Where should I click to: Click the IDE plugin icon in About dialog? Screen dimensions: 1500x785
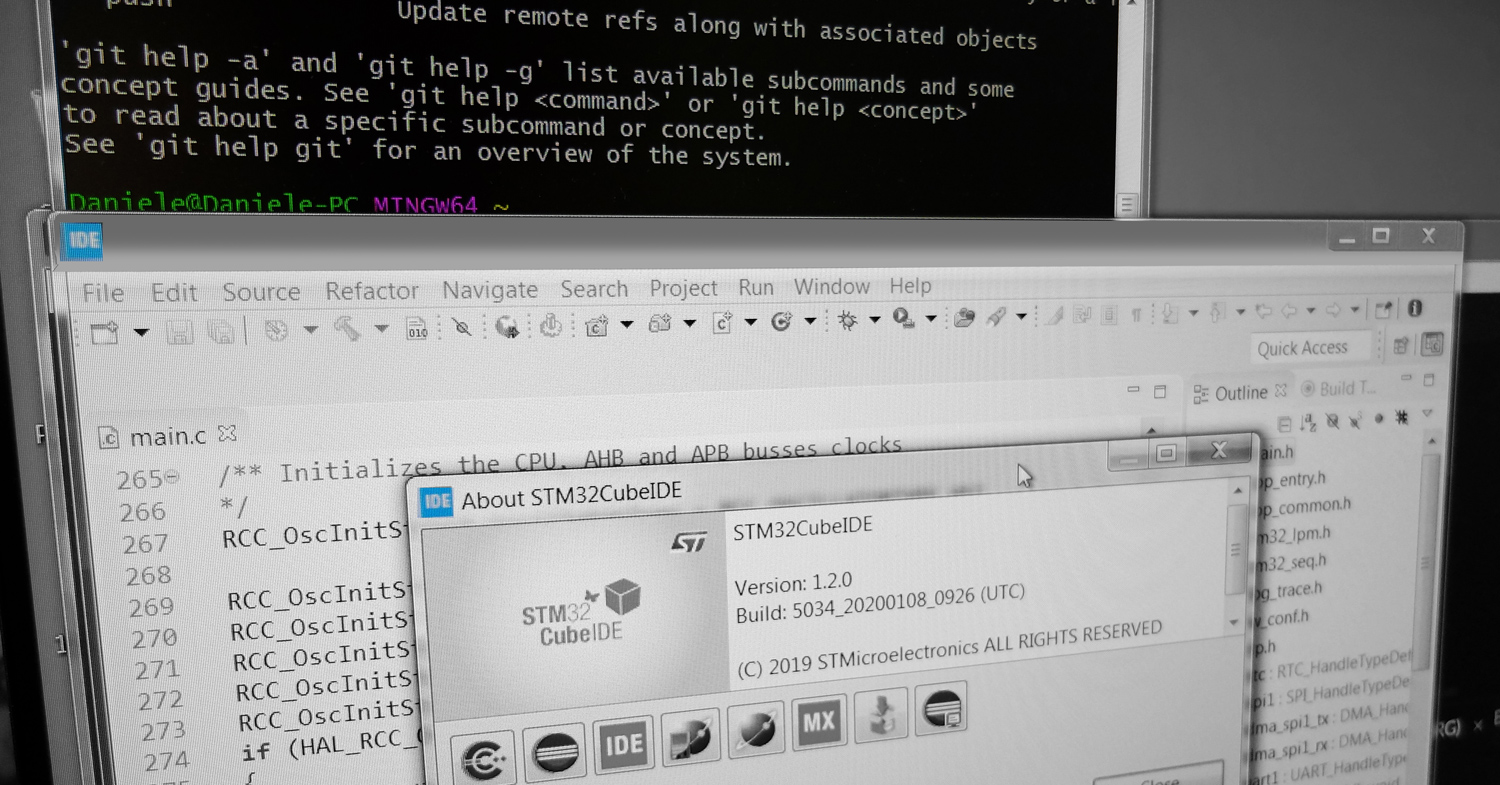(x=622, y=744)
